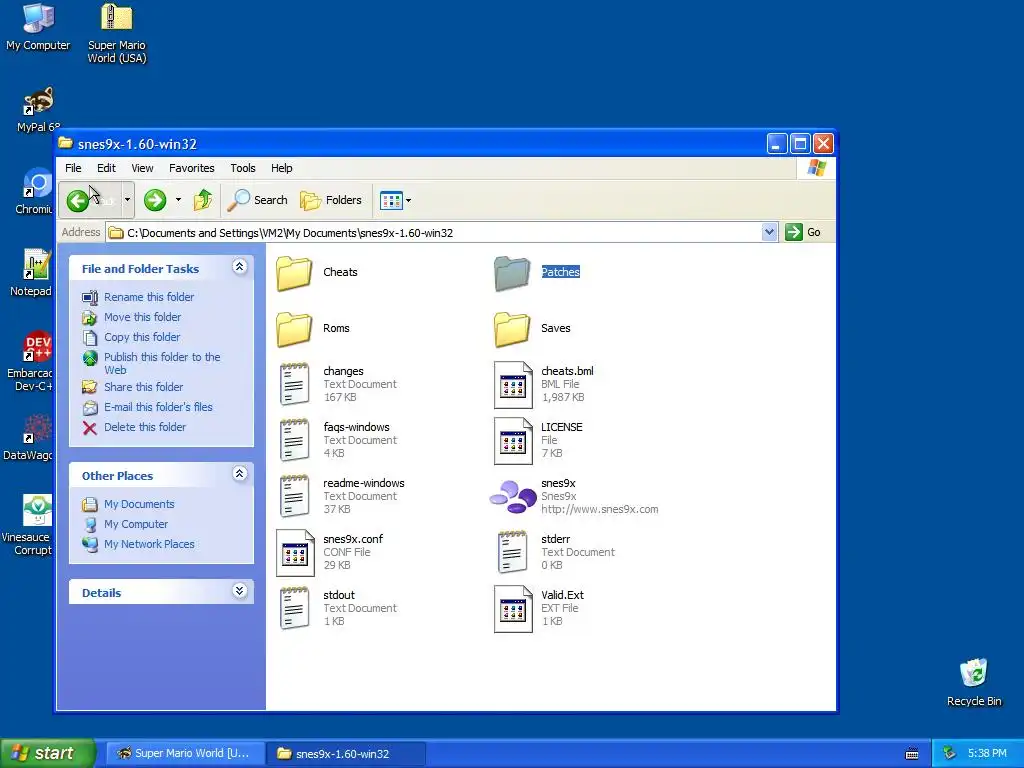Open the Edit menu
Screen dimensions: 1024x768
106,168
